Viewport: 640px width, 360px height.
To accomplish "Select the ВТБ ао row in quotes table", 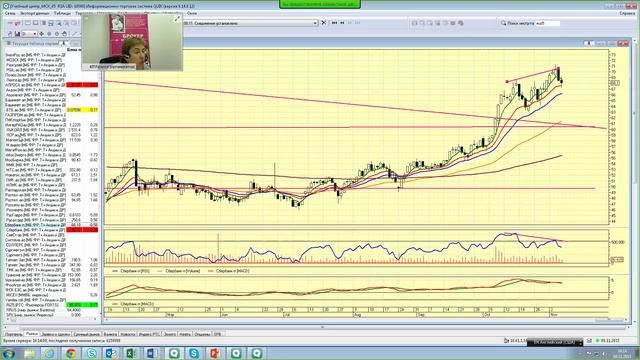I will (x=52, y=110).
